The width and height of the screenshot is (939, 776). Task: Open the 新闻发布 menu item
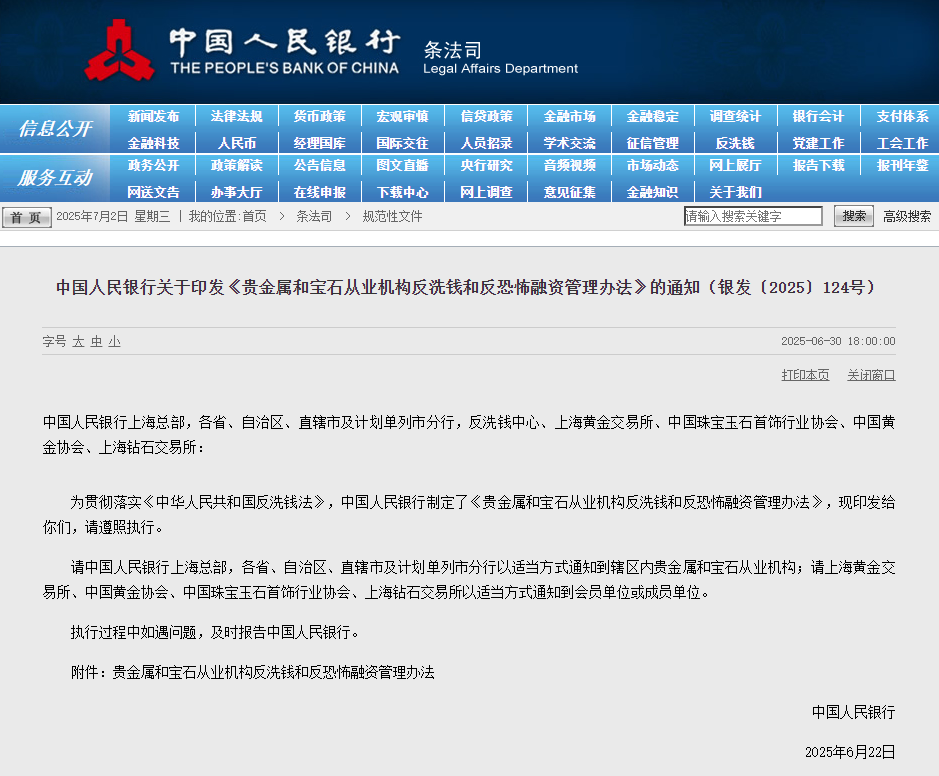pyautogui.click(x=153, y=116)
